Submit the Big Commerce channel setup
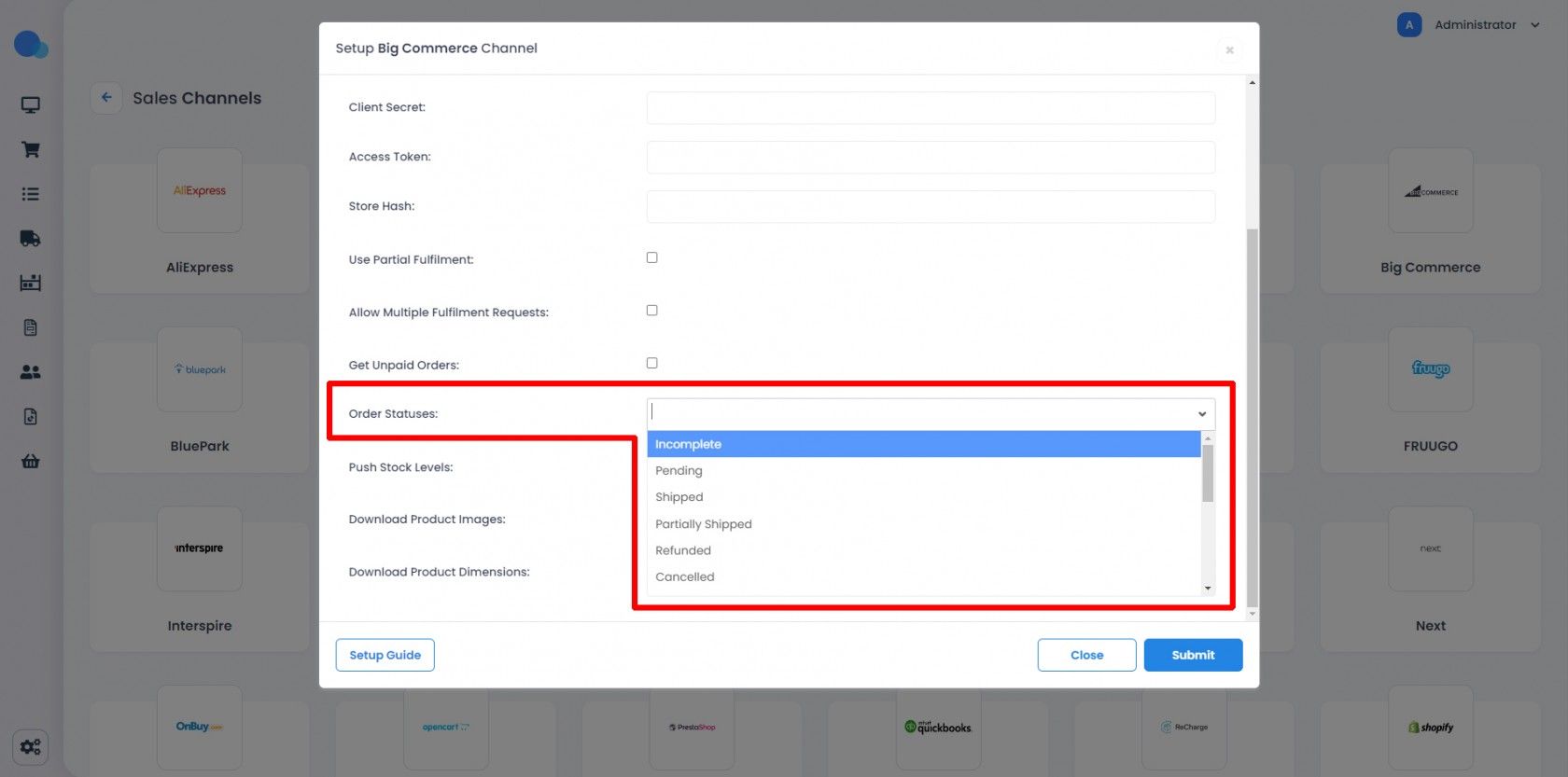 [x=1193, y=655]
